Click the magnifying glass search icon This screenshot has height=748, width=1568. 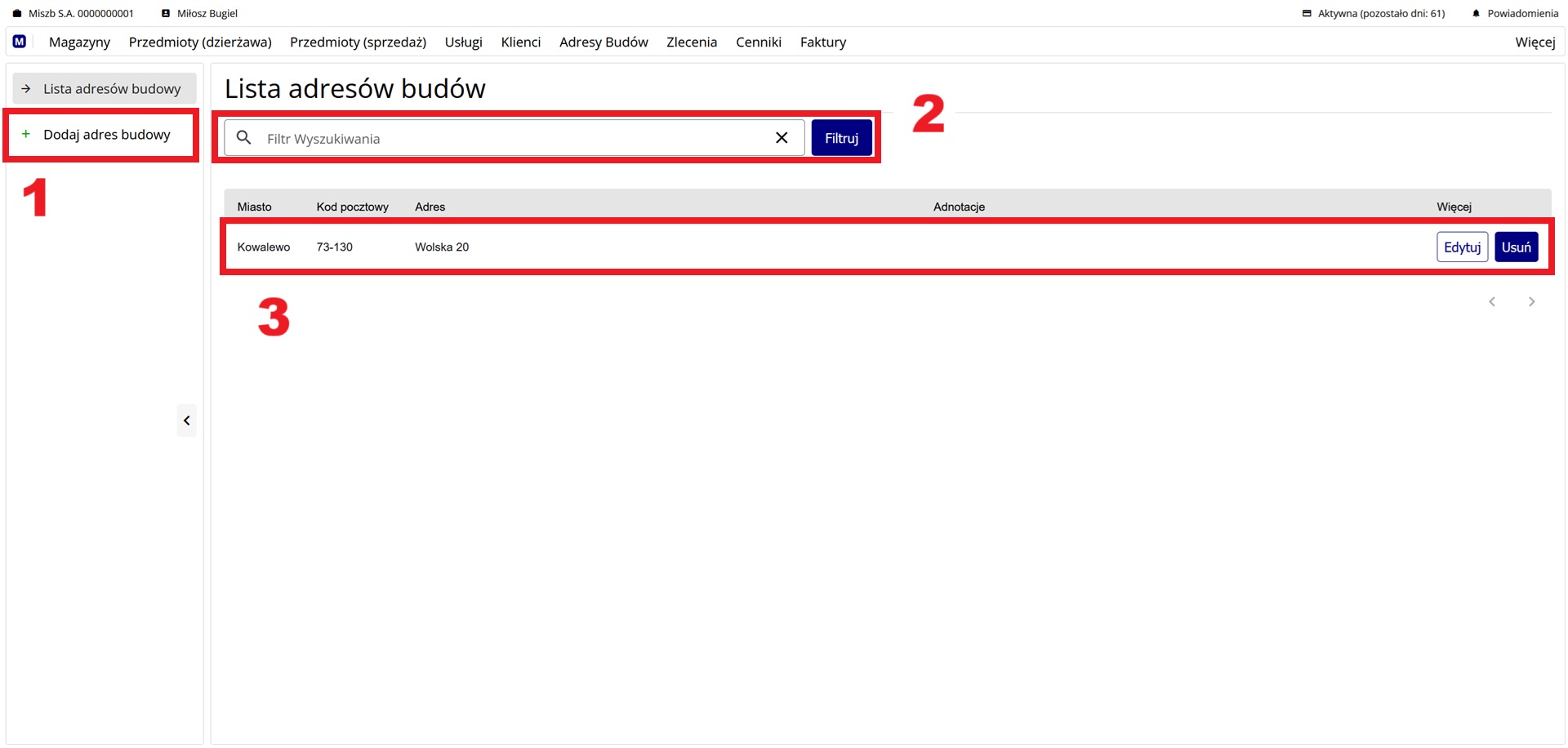pos(243,138)
